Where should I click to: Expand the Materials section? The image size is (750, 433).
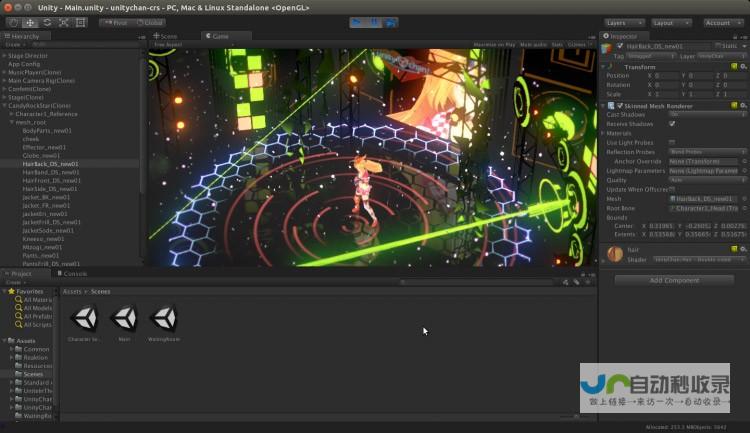tap(603, 133)
